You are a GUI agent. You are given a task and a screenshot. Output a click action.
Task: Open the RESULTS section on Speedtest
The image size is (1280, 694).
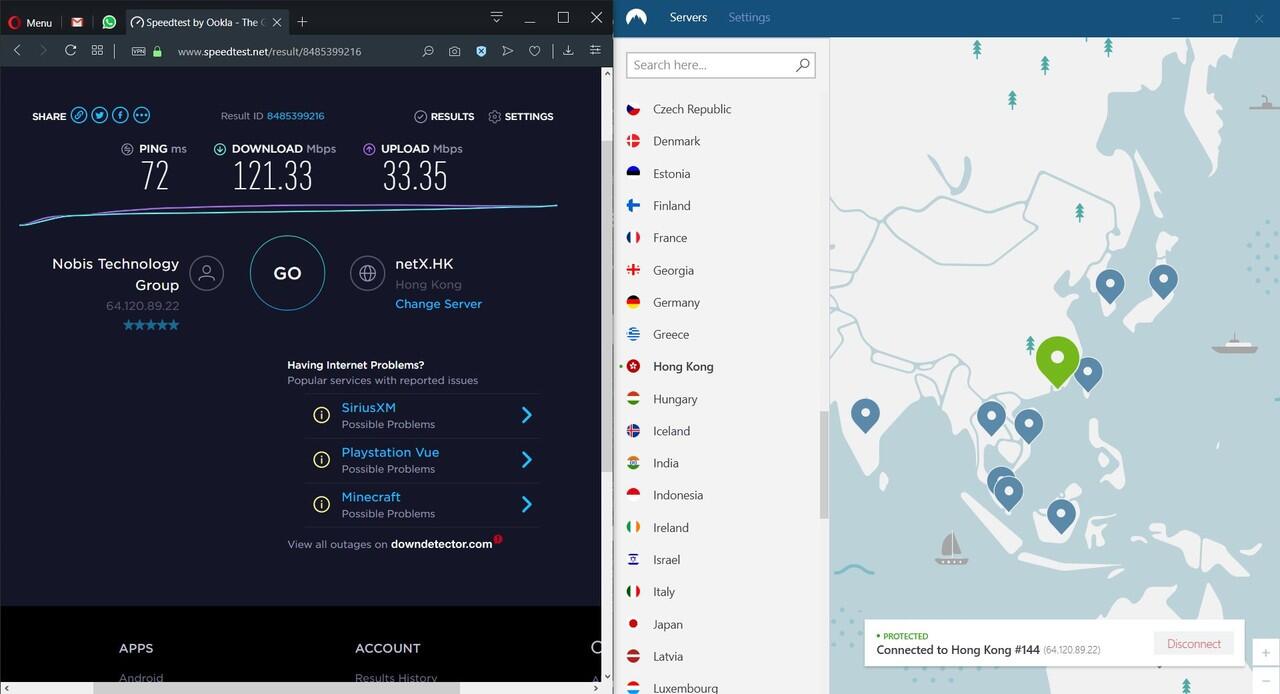[444, 117]
